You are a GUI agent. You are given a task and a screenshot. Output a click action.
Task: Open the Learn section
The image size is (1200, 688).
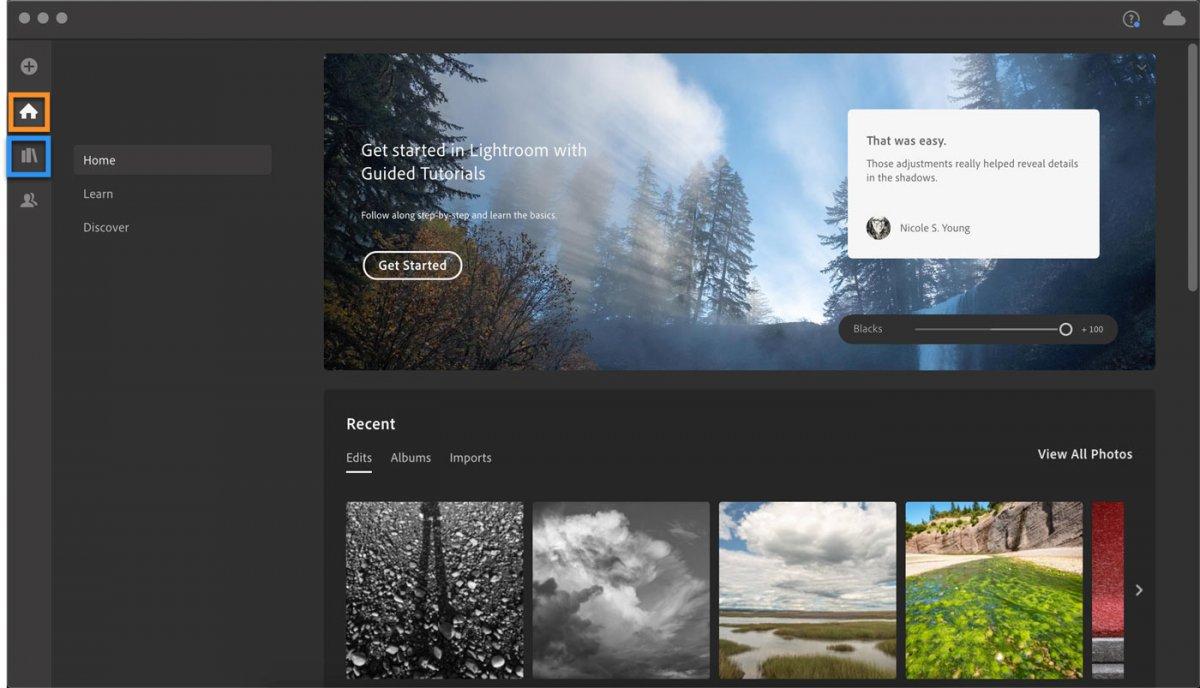98,193
